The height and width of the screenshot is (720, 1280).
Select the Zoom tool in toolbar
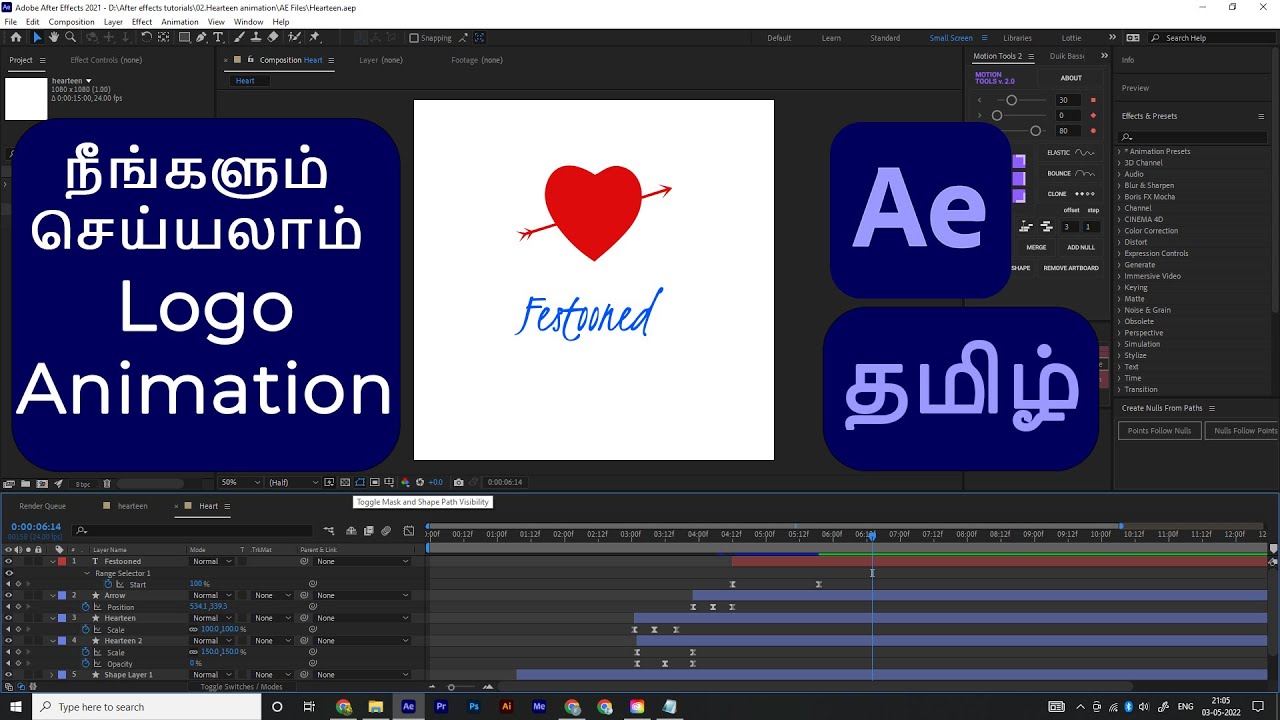[70, 37]
